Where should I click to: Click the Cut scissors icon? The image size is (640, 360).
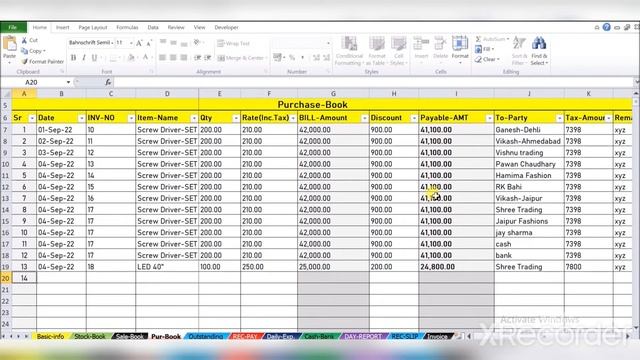(24, 40)
